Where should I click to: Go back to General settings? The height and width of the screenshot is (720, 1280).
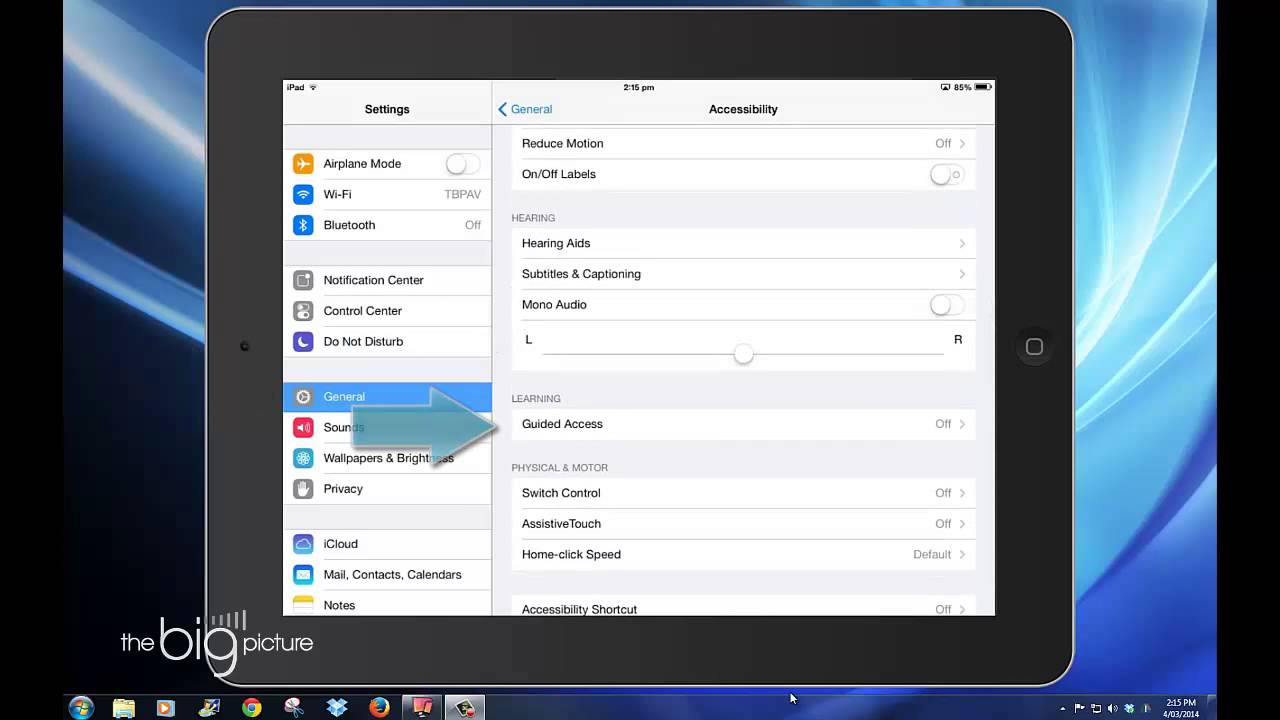click(525, 109)
